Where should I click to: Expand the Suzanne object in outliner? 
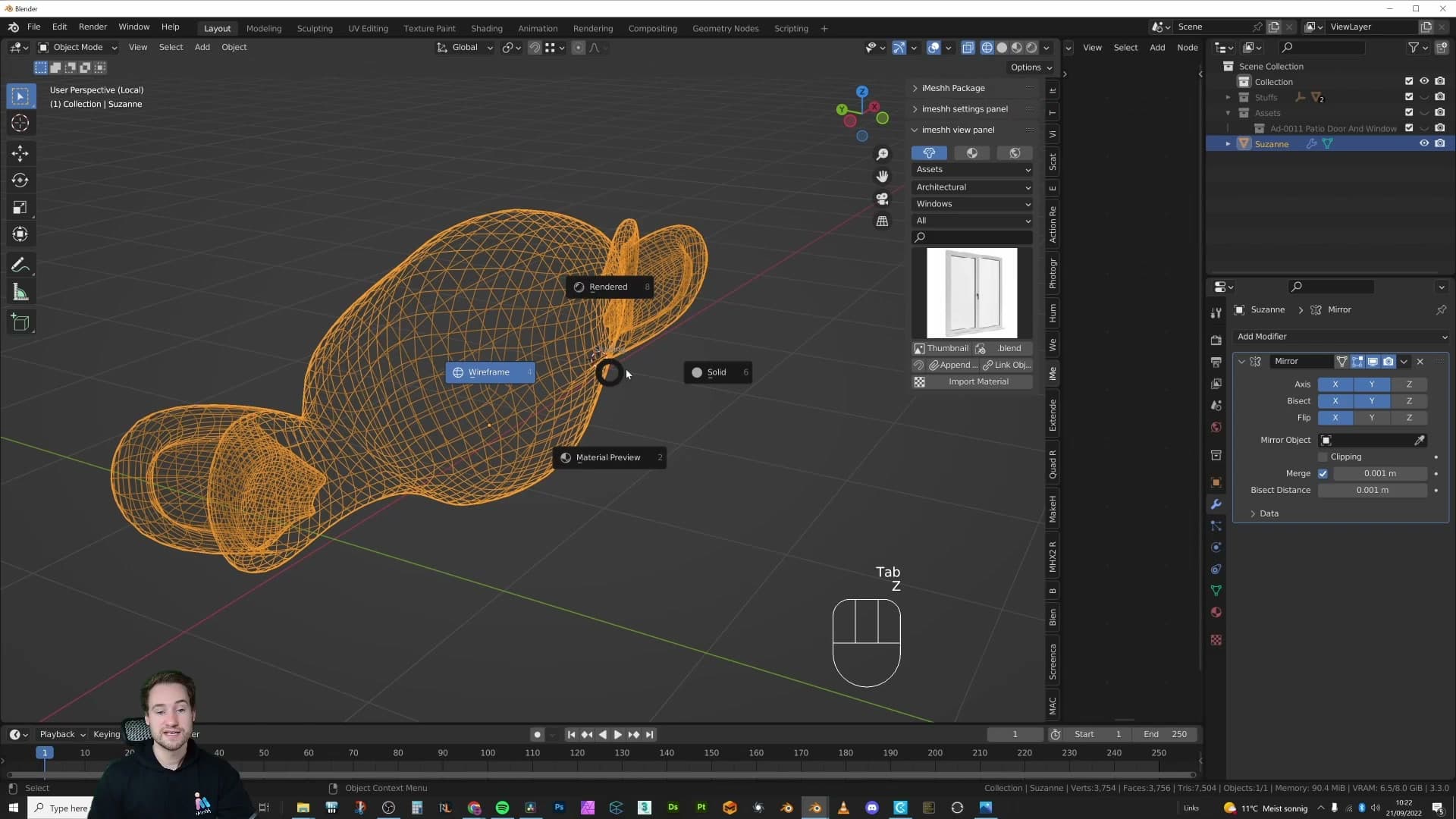(x=1228, y=143)
